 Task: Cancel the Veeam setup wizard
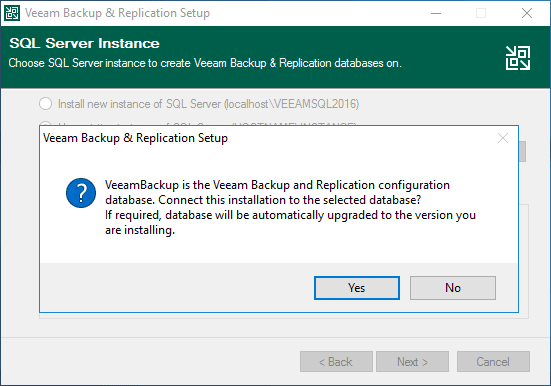(493, 361)
